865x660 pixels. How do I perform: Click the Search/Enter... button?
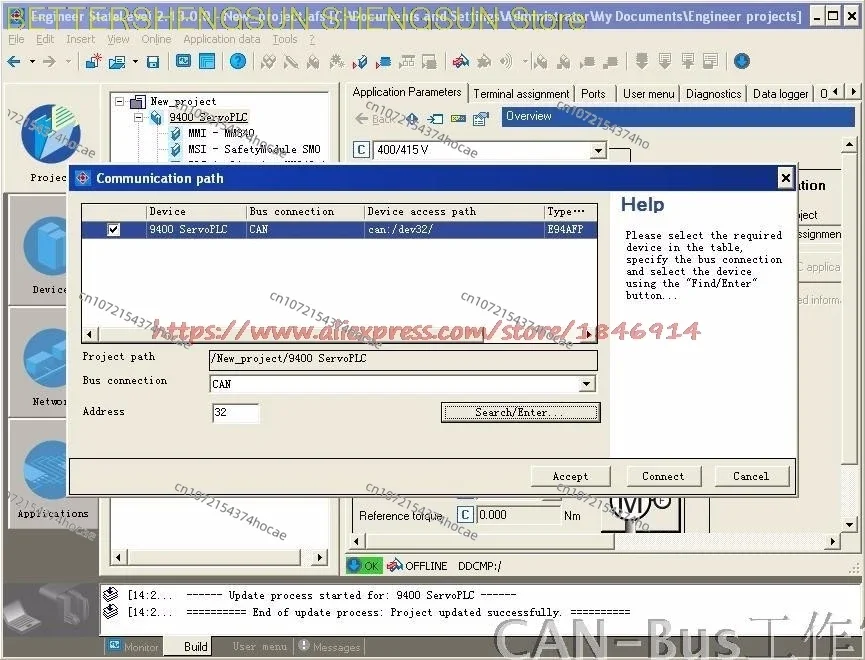pos(520,412)
